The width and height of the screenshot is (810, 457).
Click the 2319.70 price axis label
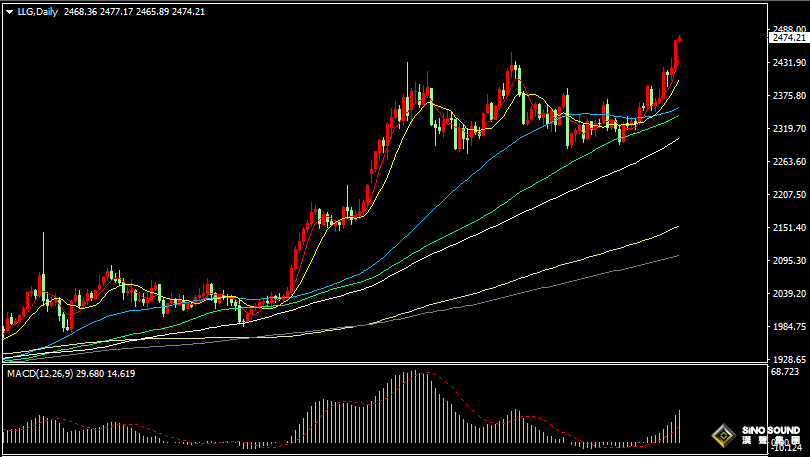tap(788, 129)
